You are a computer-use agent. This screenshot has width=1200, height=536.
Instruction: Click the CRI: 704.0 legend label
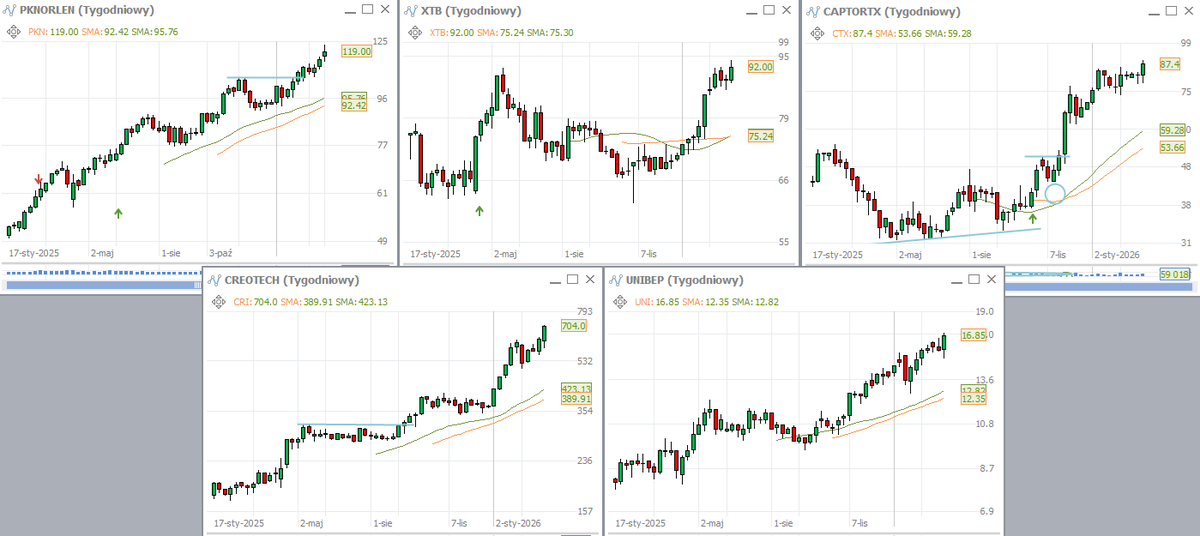(257, 301)
